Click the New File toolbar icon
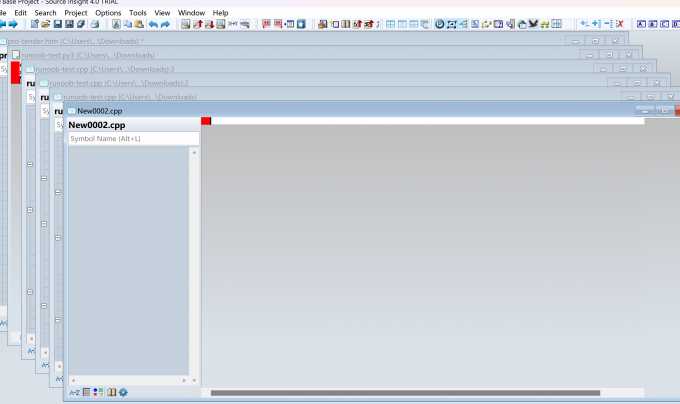 click(x=35, y=24)
